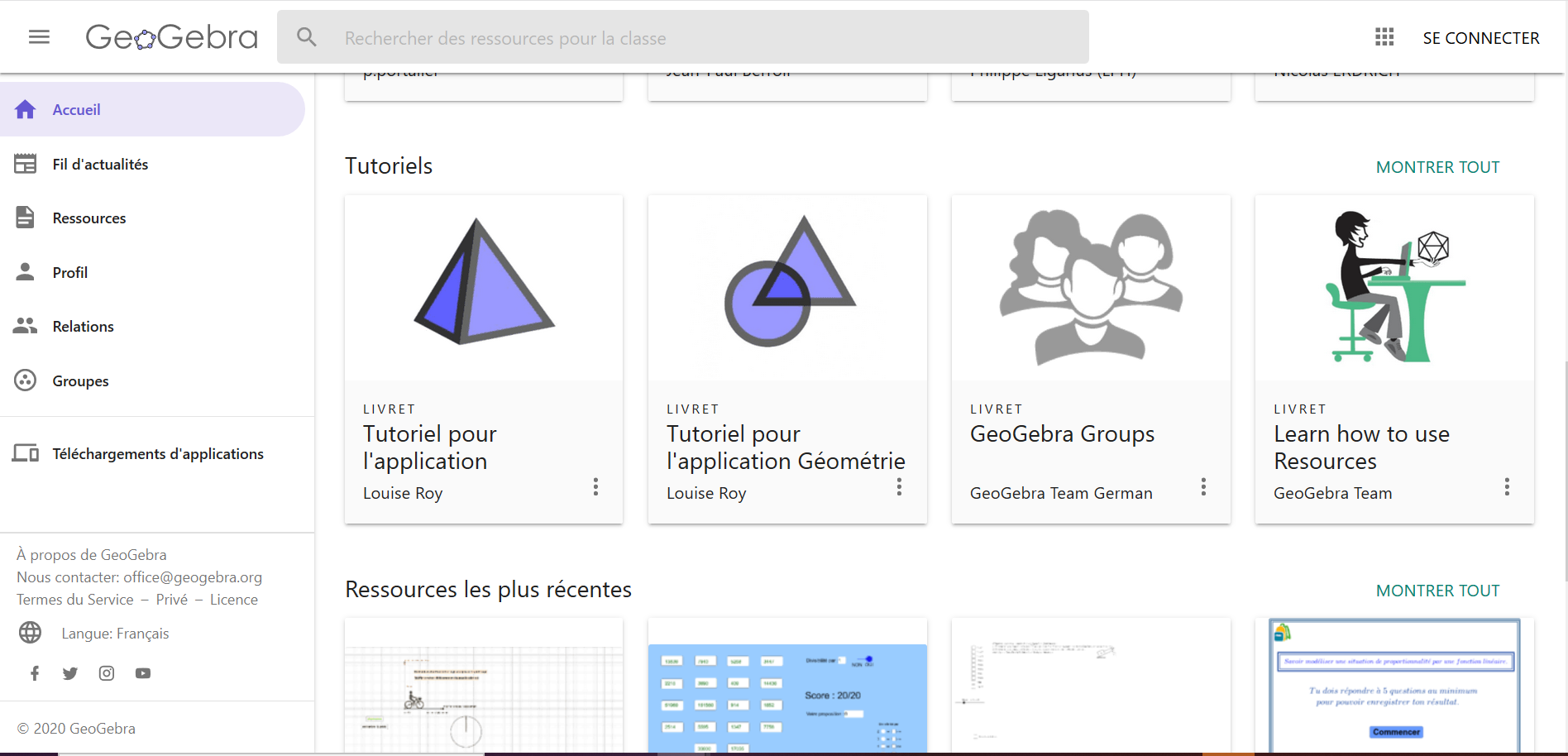The width and height of the screenshot is (1568, 756).
Task: Select Profil in the sidebar
Action: pos(70,271)
